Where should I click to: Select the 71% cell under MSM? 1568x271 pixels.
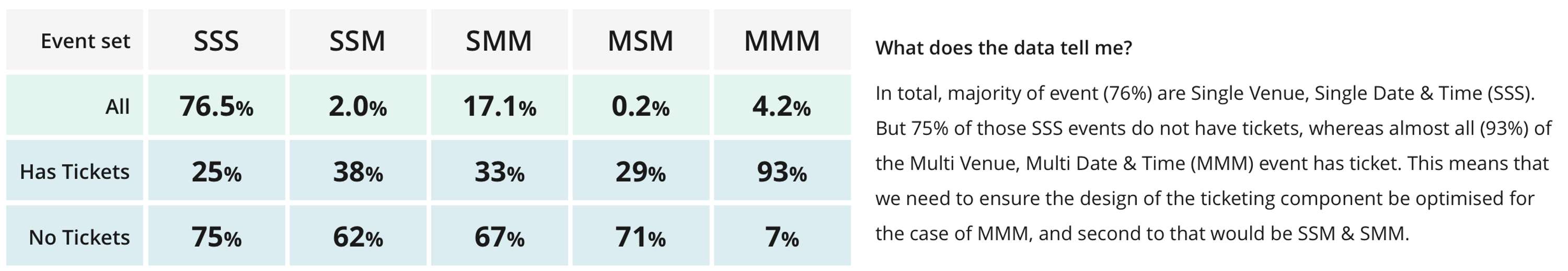(641, 235)
